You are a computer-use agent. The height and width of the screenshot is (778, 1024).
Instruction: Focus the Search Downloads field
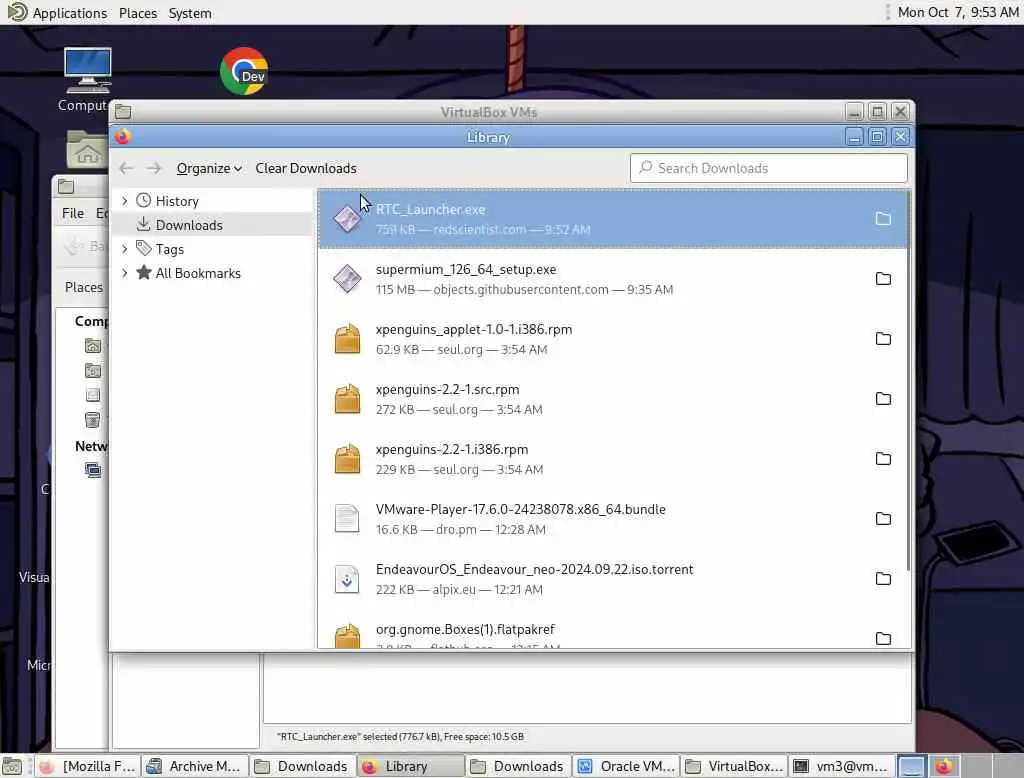coord(769,169)
